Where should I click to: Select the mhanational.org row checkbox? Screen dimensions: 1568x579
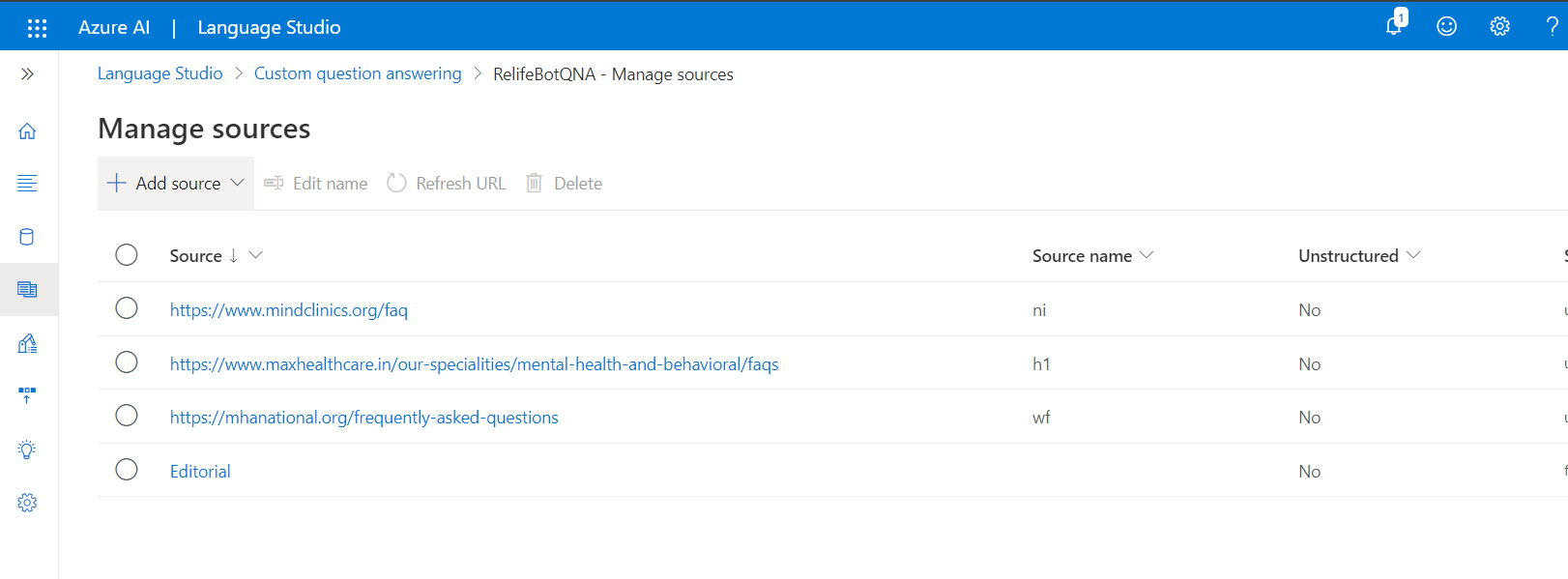point(127,416)
